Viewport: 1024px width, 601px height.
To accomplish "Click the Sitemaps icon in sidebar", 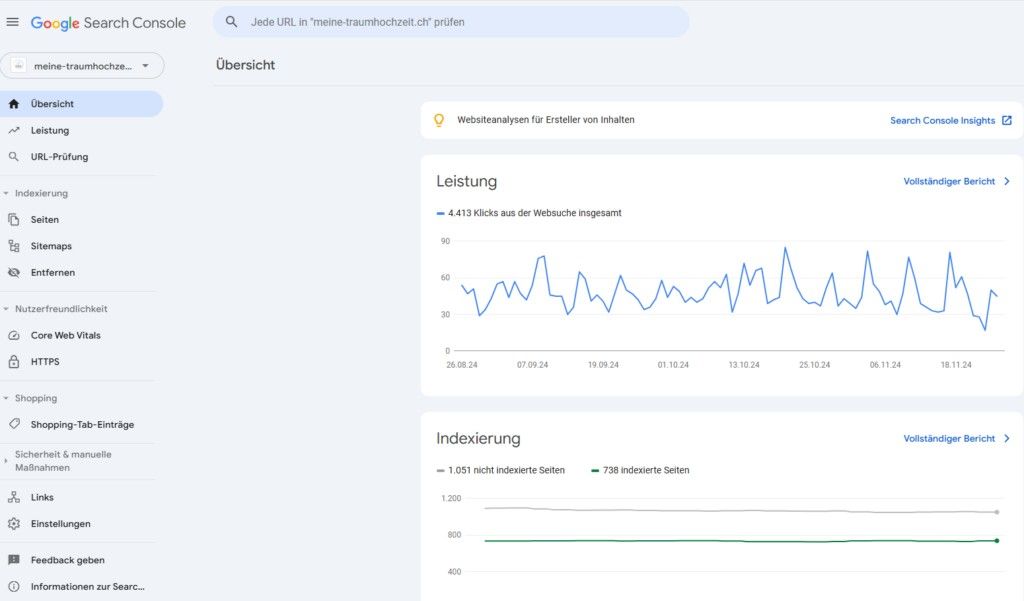I will click(14, 246).
